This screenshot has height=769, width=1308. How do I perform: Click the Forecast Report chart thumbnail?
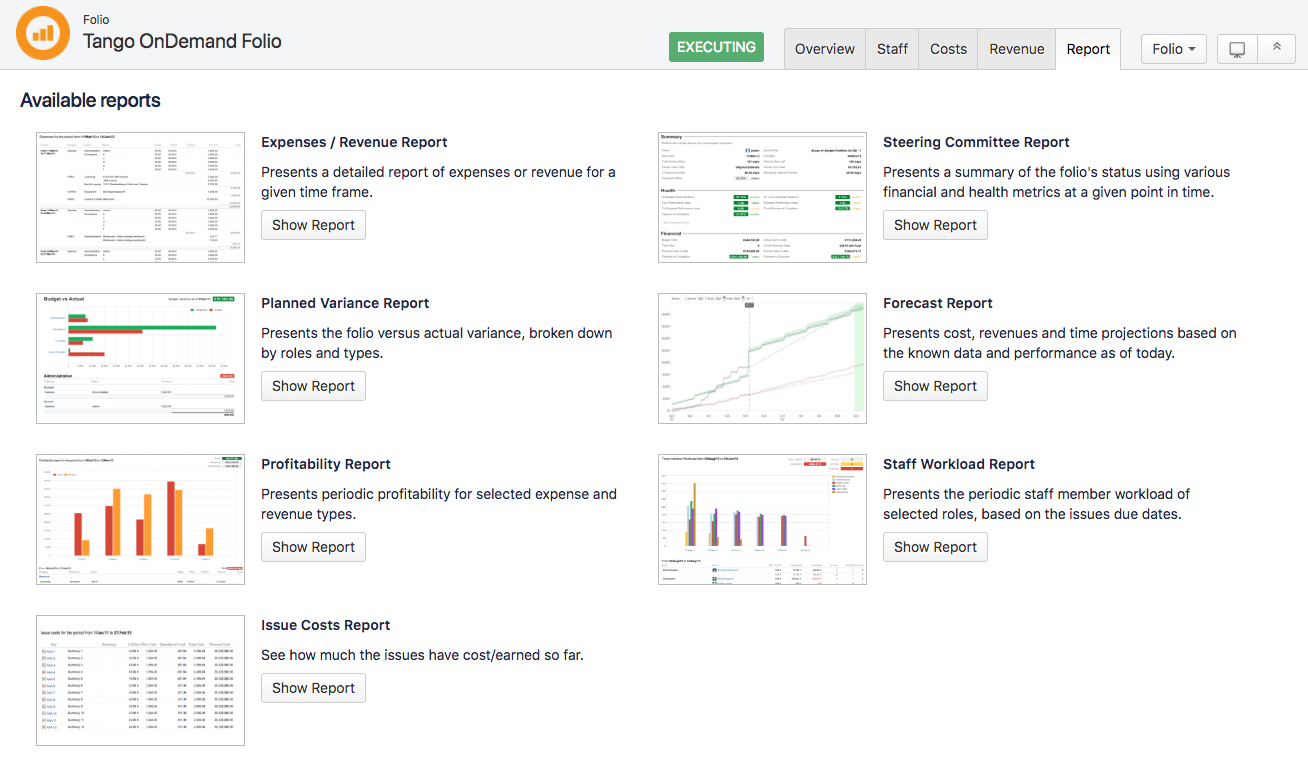[762, 358]
